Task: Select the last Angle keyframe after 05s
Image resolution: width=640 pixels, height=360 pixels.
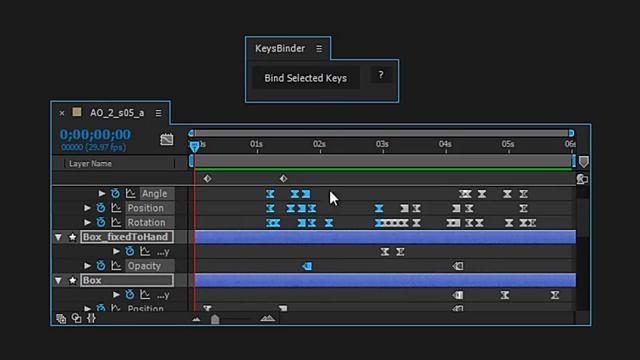Action: (x=524, y=194)
